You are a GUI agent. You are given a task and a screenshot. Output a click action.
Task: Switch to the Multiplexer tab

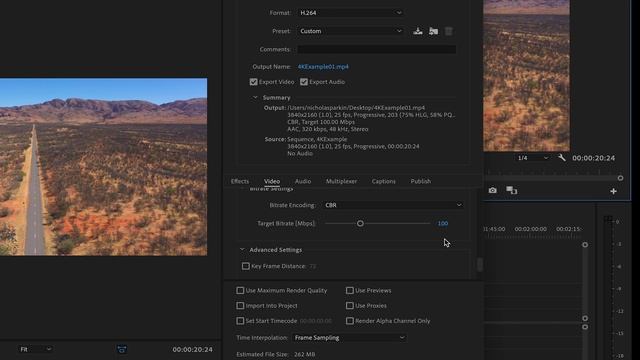point(341,181)
